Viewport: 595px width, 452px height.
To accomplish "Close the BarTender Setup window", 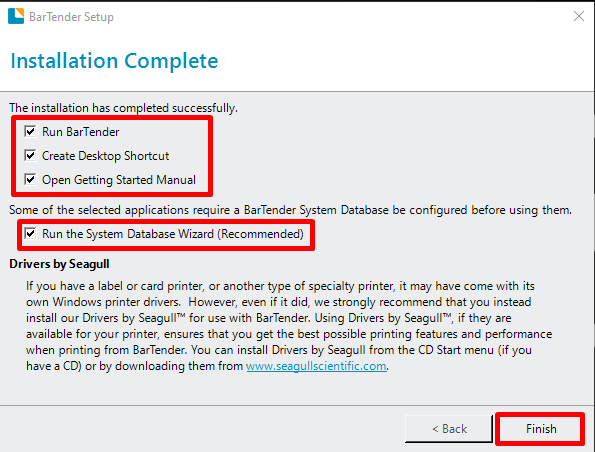I will click(579, 16).
